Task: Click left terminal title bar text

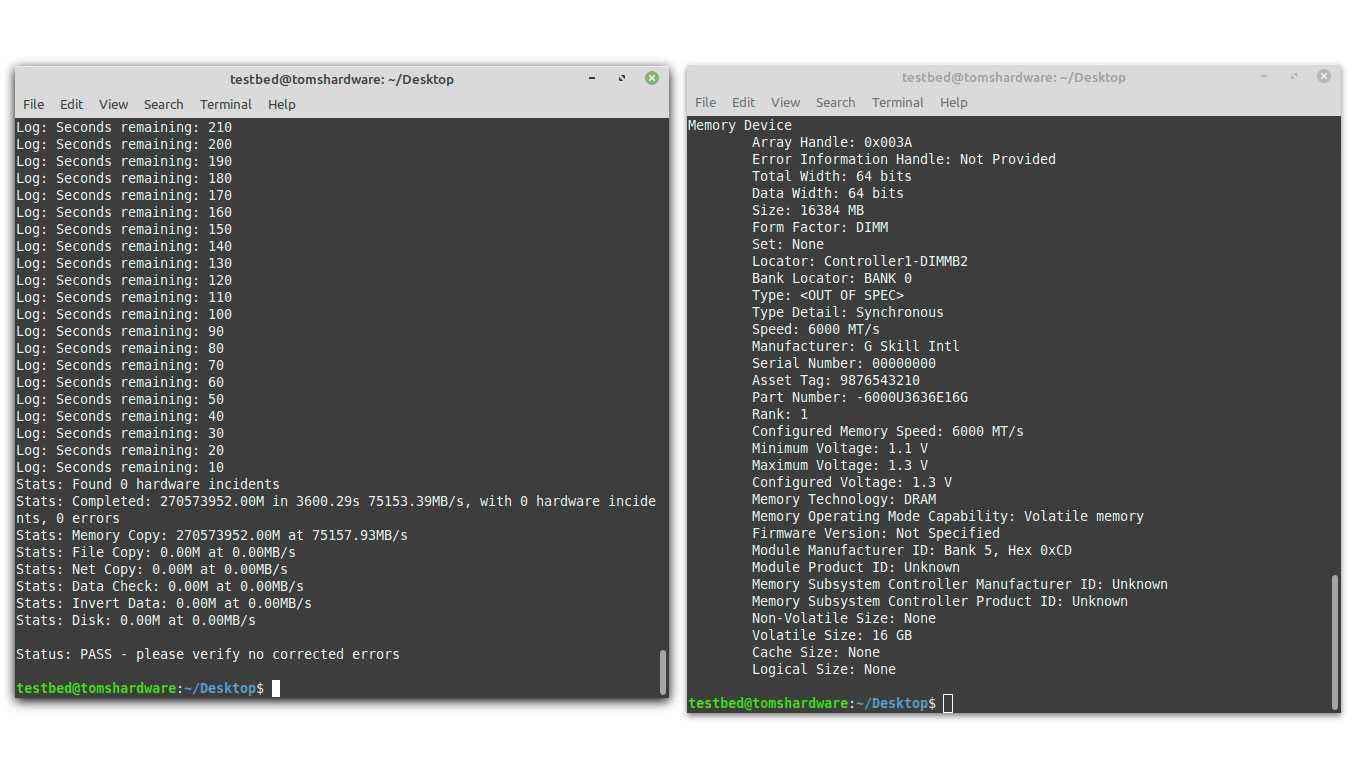Action: pyautogui.click(x=342, y=79)
